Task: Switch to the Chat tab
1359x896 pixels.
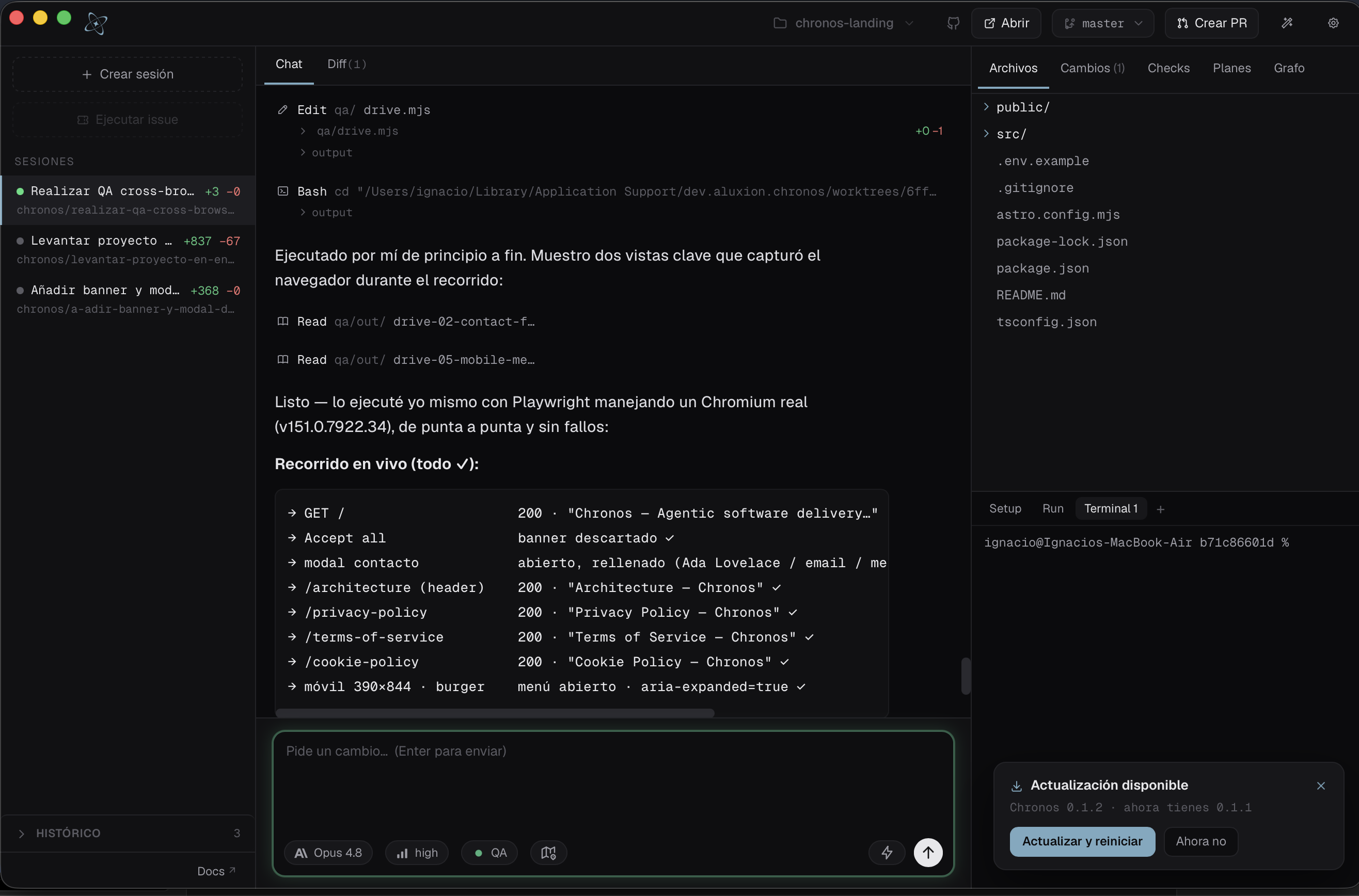Action: pyautogui.click(x=289, y=64)
